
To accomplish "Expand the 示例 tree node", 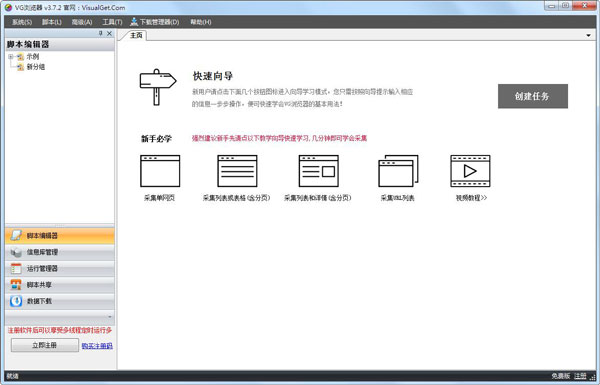I will pos(11,57).
